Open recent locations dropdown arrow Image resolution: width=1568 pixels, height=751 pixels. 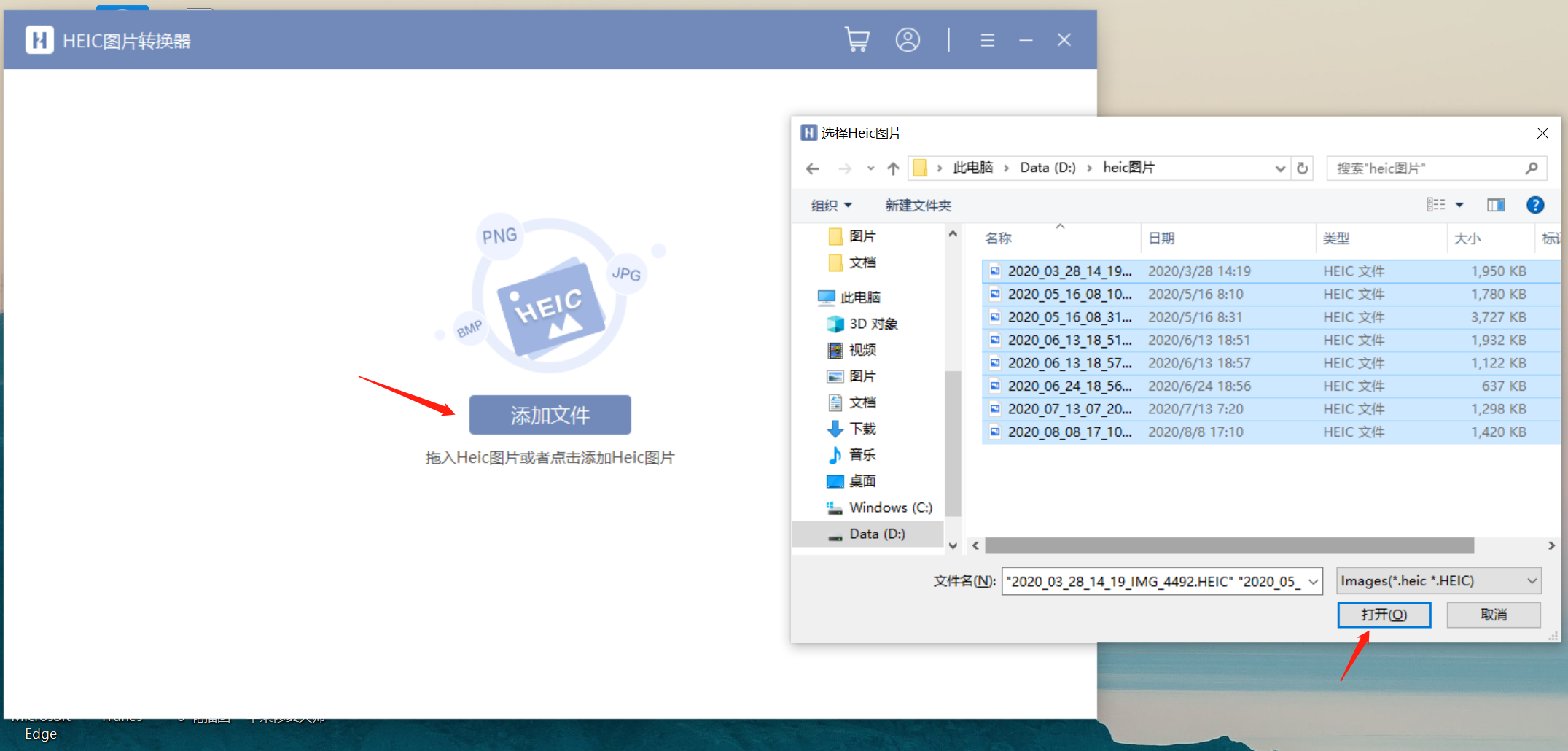870,168
